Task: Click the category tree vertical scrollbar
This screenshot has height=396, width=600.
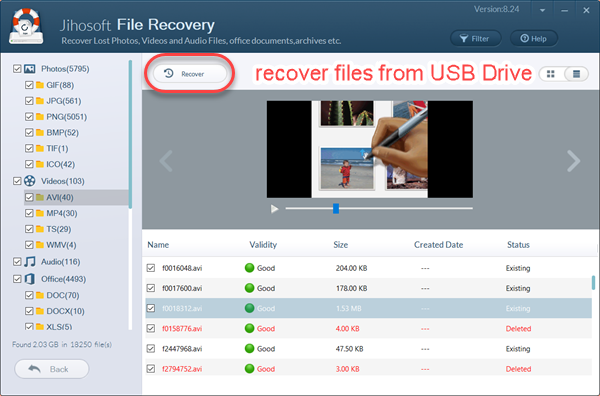Action: (130, 134)
